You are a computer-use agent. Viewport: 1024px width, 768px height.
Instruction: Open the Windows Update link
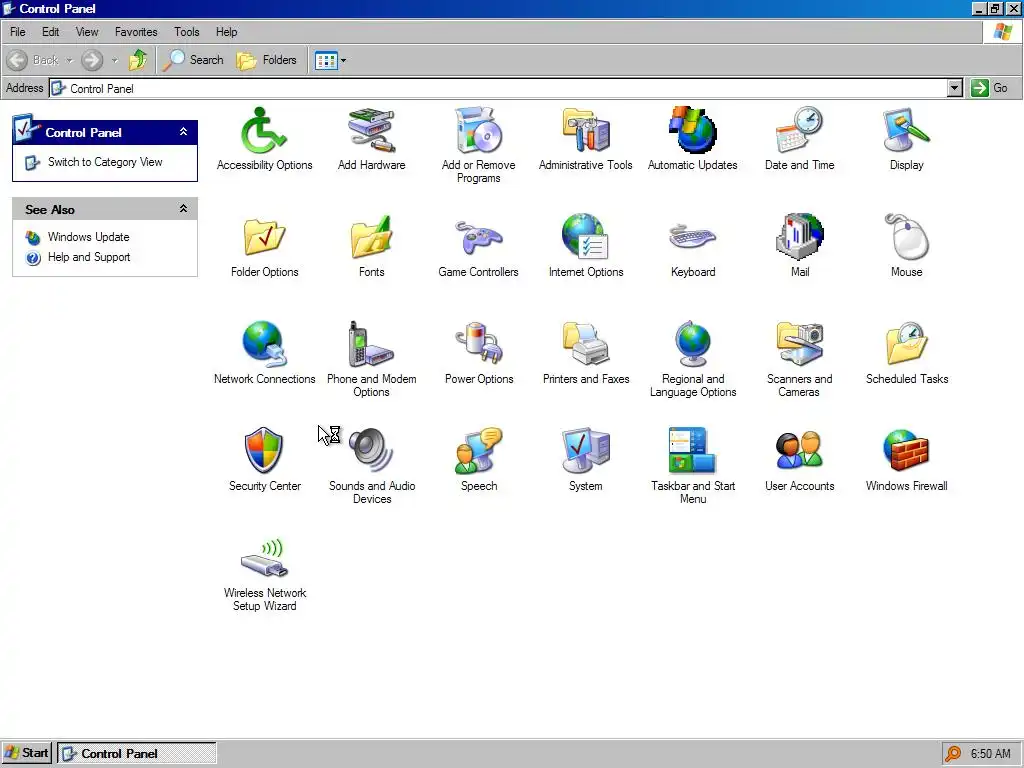[88, 237]
